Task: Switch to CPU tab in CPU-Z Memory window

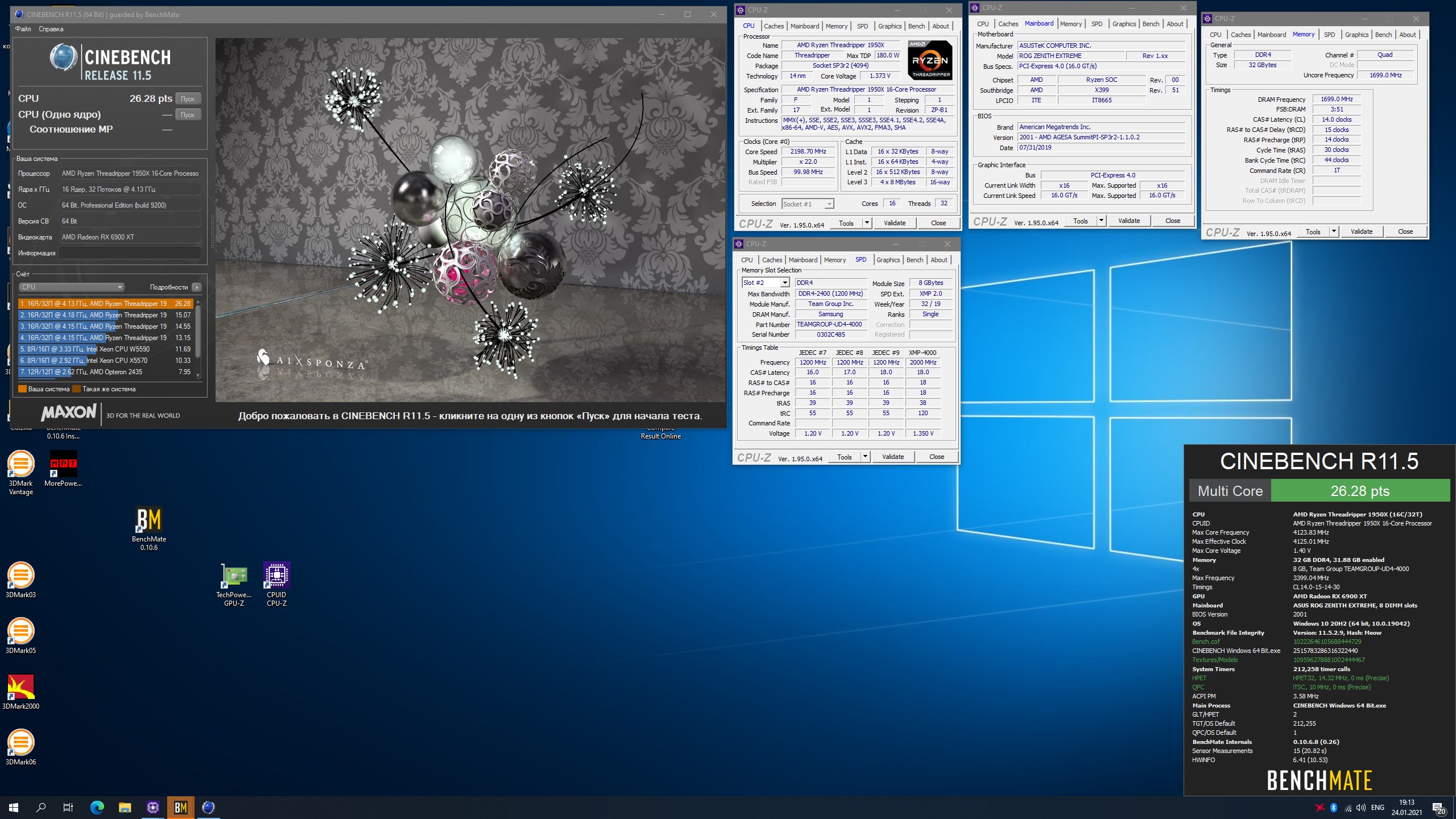Action: [x=1215, y=35]
